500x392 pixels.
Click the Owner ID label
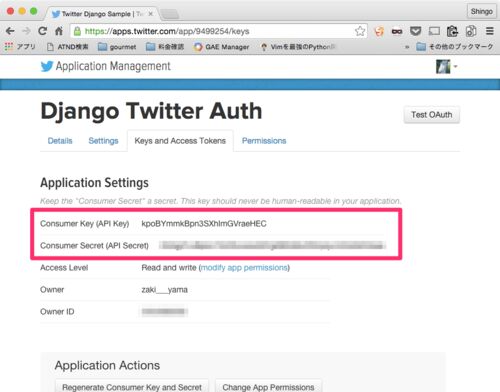(x=57, y=312)
